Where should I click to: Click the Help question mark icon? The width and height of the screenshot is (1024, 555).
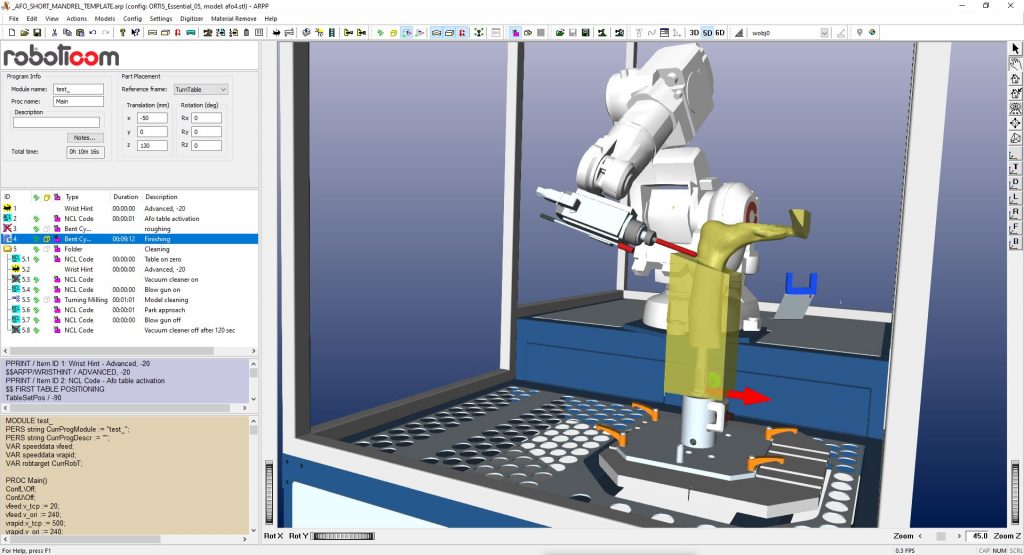click(x=121, y=32)
